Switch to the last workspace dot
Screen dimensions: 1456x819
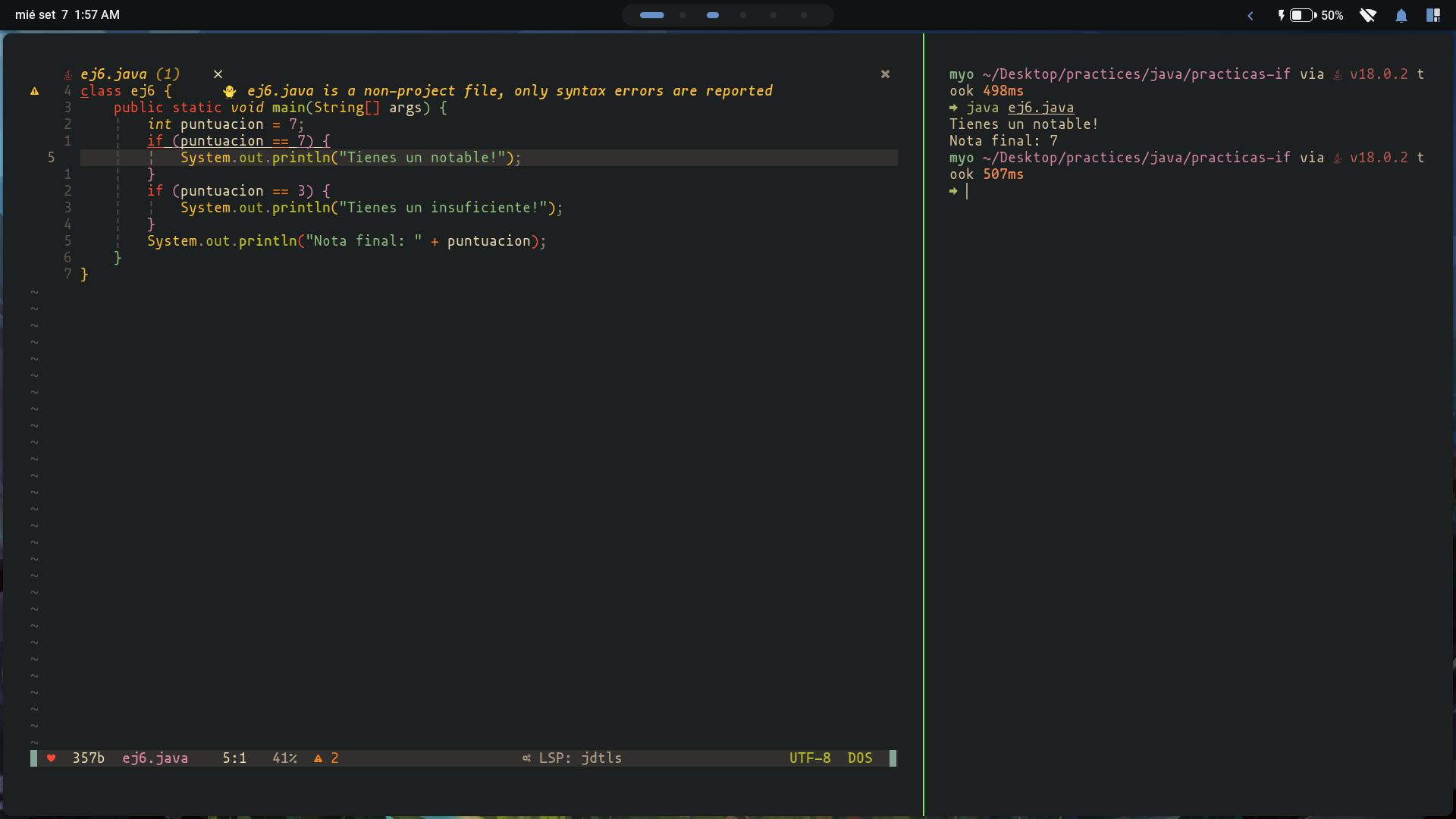pyautogui.click(x=803, y=15)
